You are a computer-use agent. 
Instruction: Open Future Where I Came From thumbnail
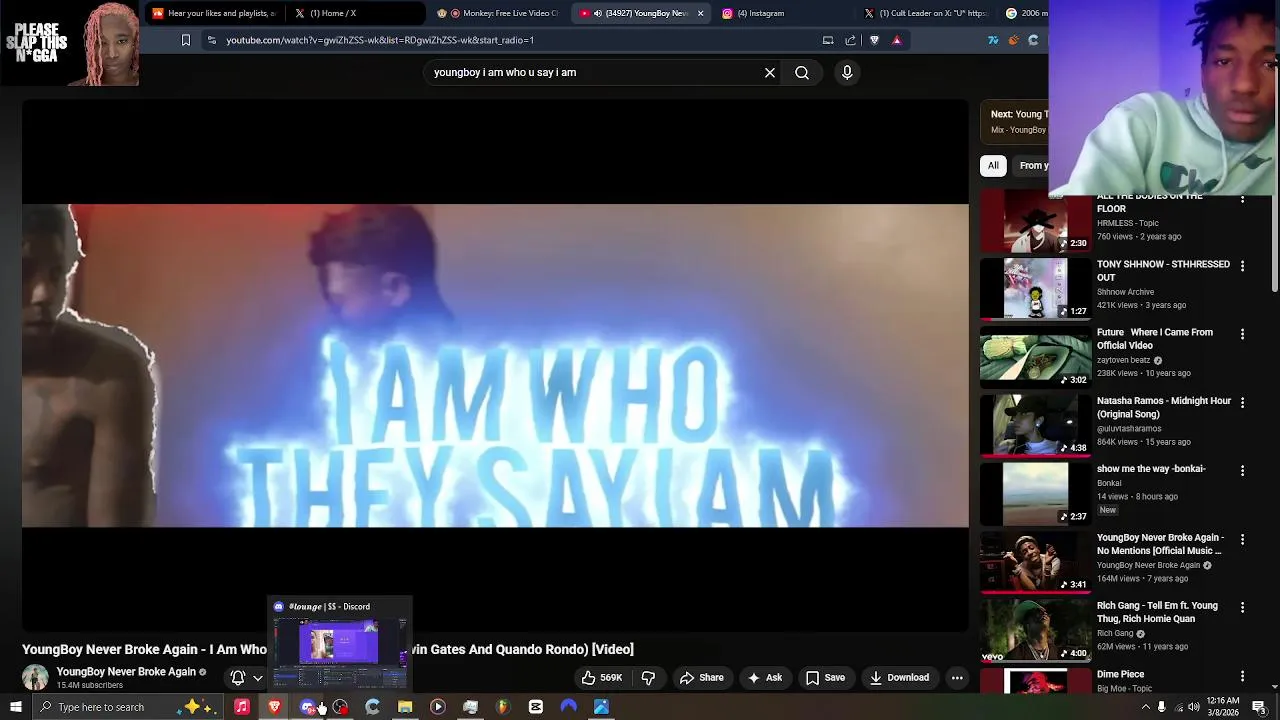(1035, 356)
